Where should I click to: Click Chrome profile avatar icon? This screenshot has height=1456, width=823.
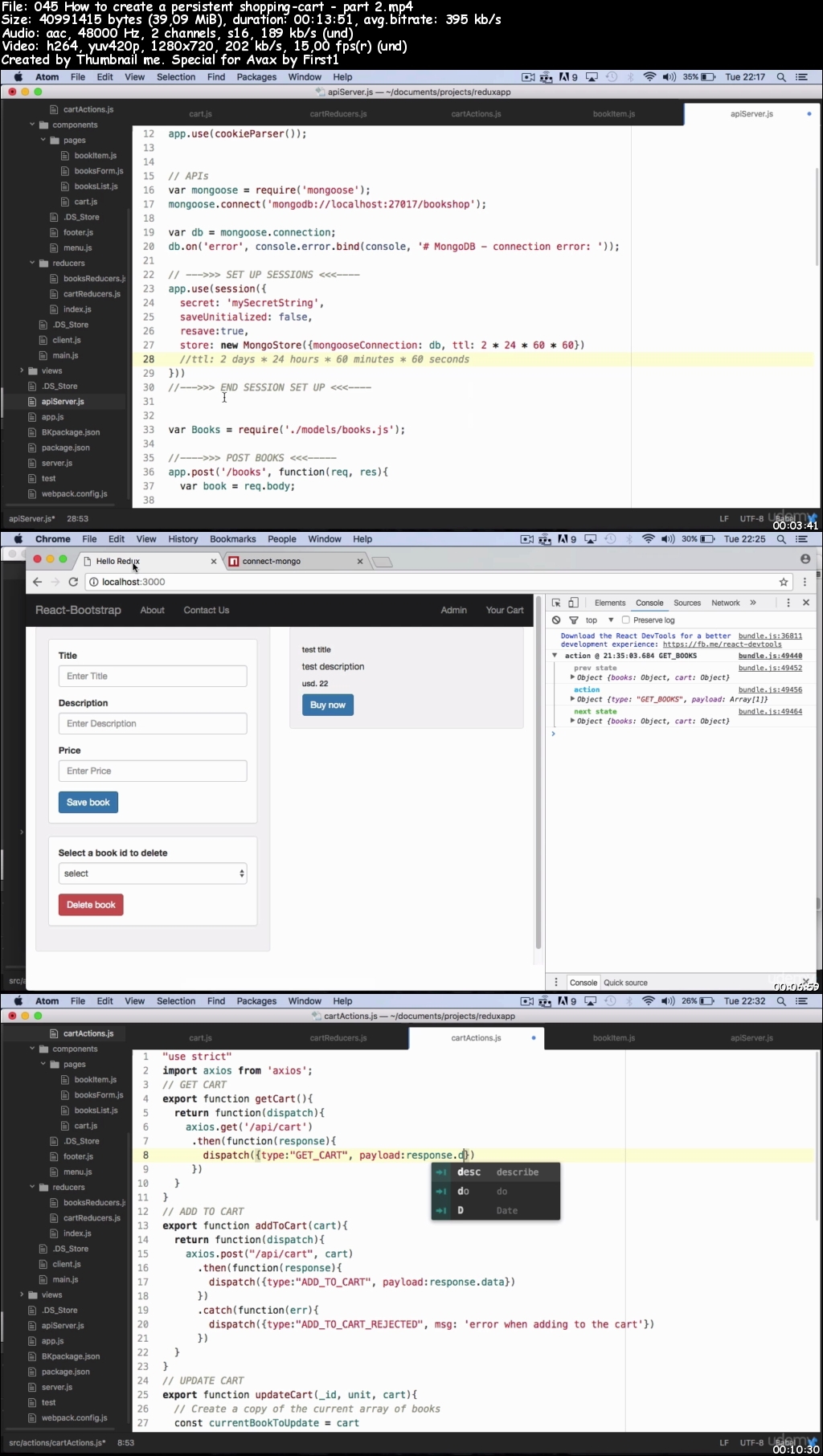pyautogui.click(x=805, y=558)
